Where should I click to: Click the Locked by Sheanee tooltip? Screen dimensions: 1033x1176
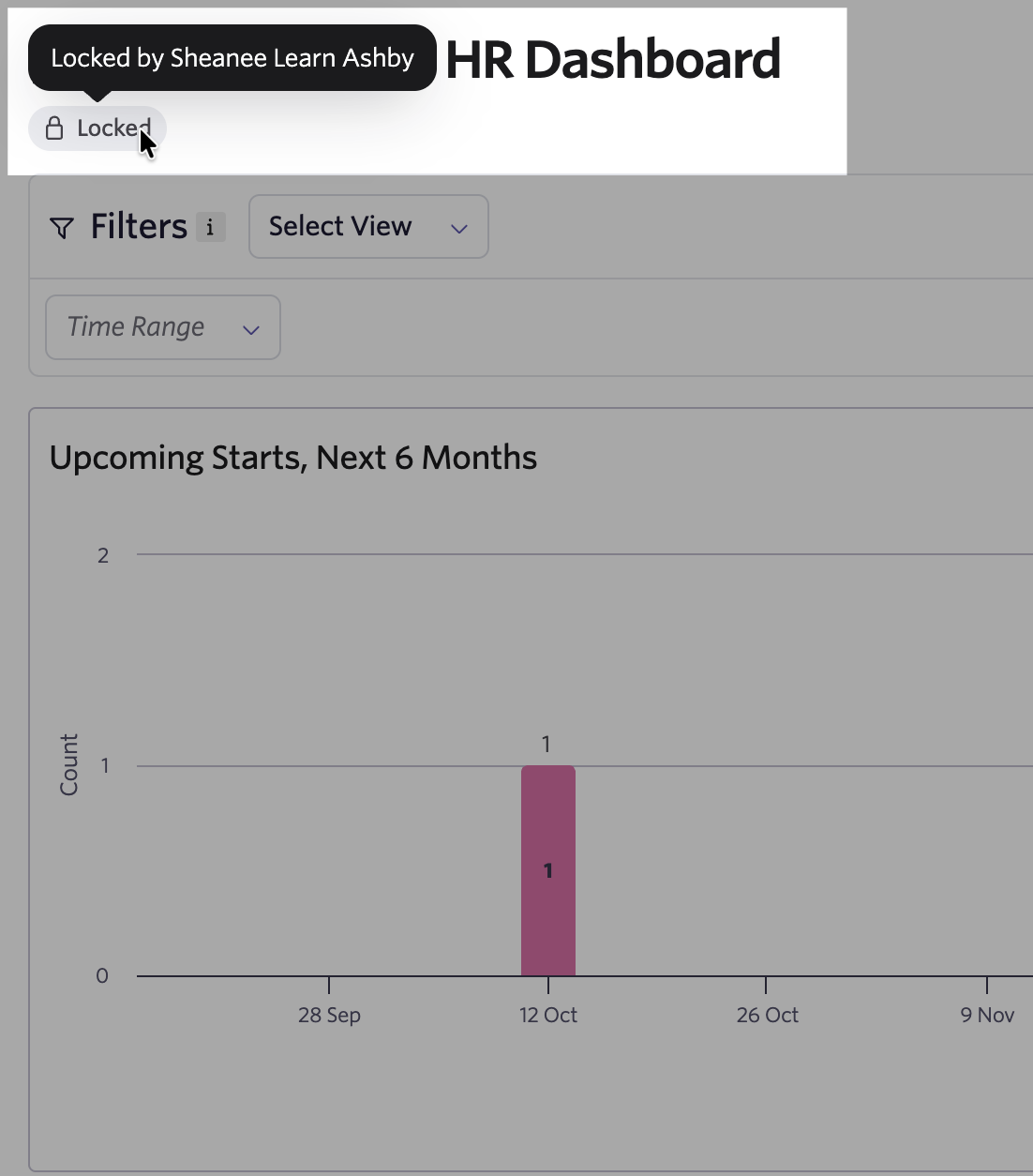tap(232, 58)
